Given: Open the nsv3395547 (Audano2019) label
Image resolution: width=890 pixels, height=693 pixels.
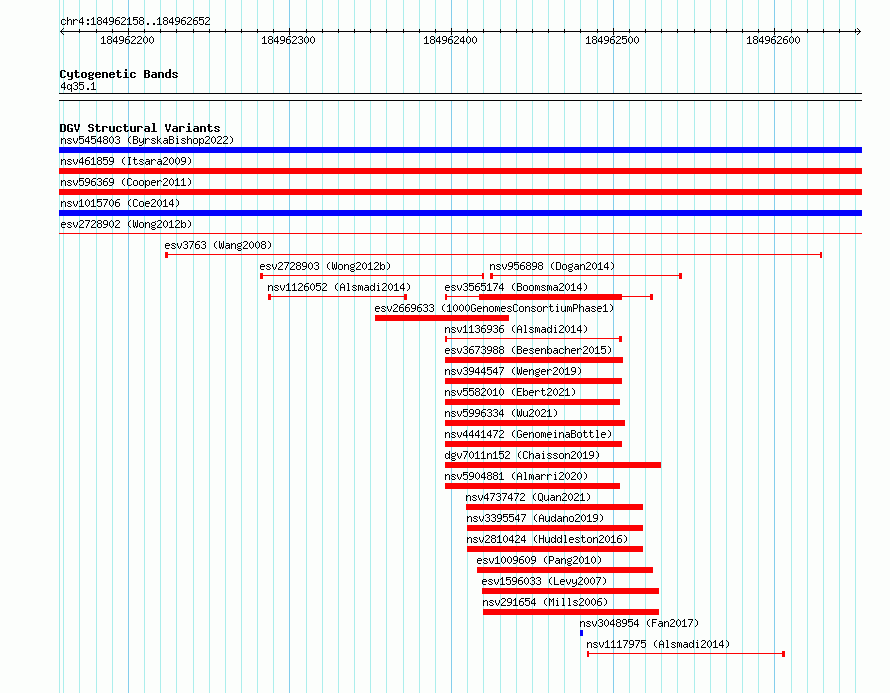Looking at the screenshot, I should tap(535, 518).
